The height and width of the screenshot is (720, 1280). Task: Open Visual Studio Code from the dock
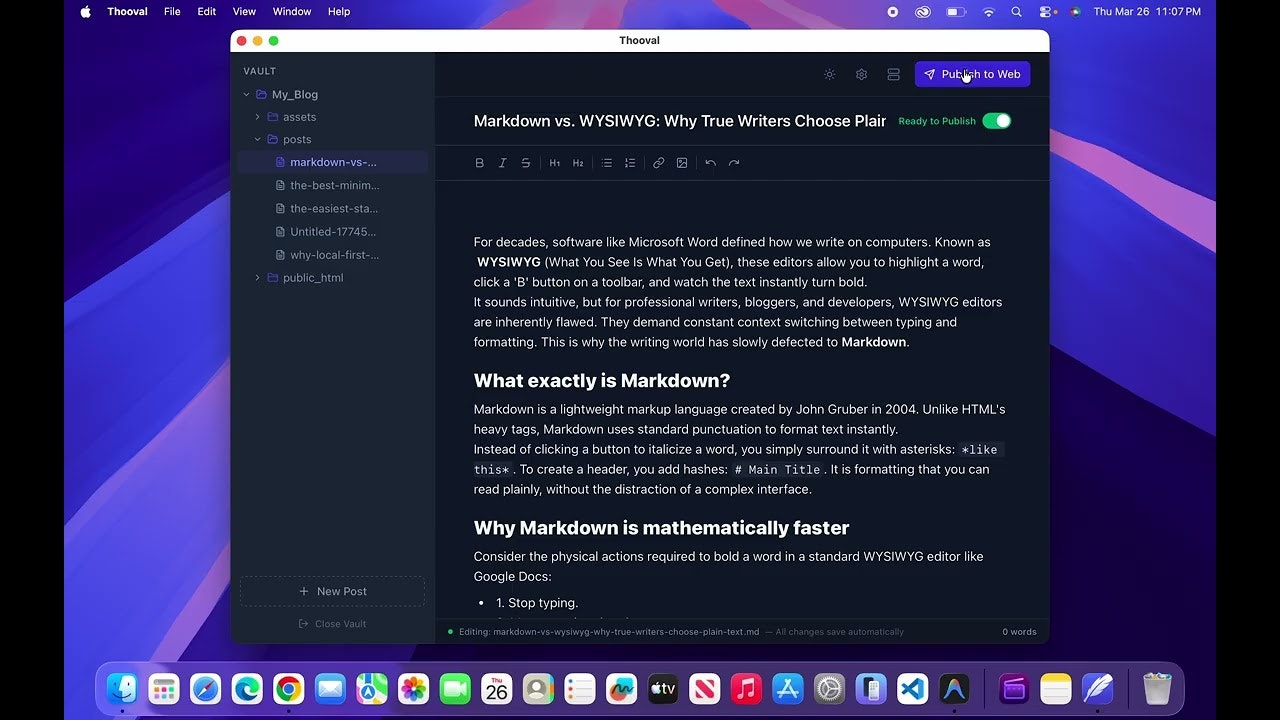[x=913, y=688]
